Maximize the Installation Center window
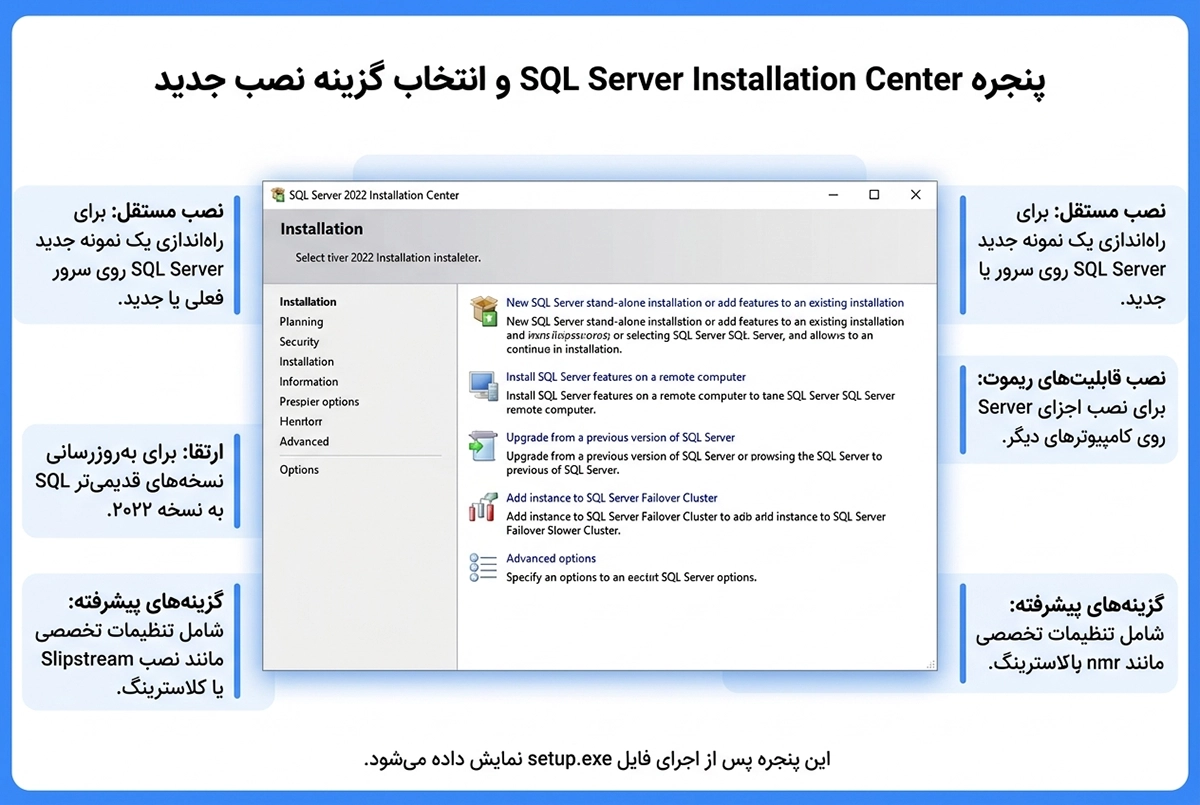 click(x=874, y=195)
